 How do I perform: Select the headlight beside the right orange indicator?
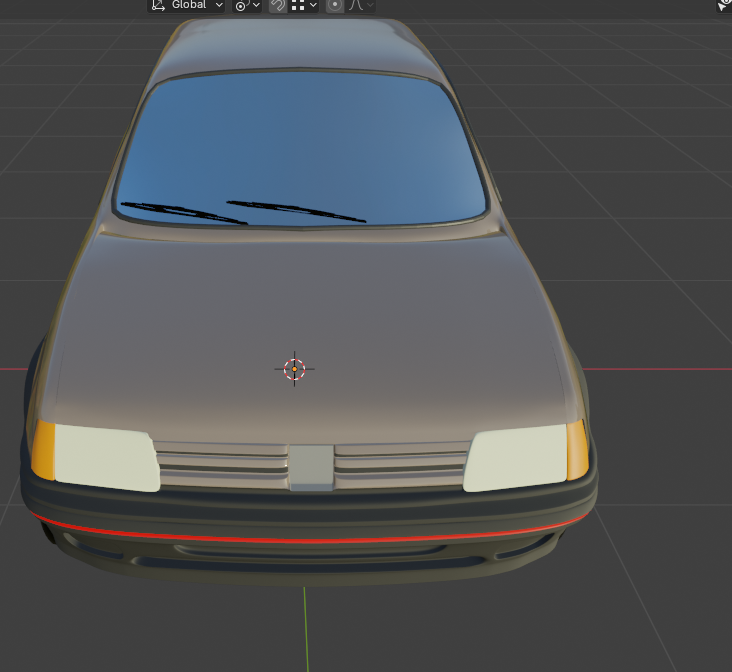tap(516, 458)
